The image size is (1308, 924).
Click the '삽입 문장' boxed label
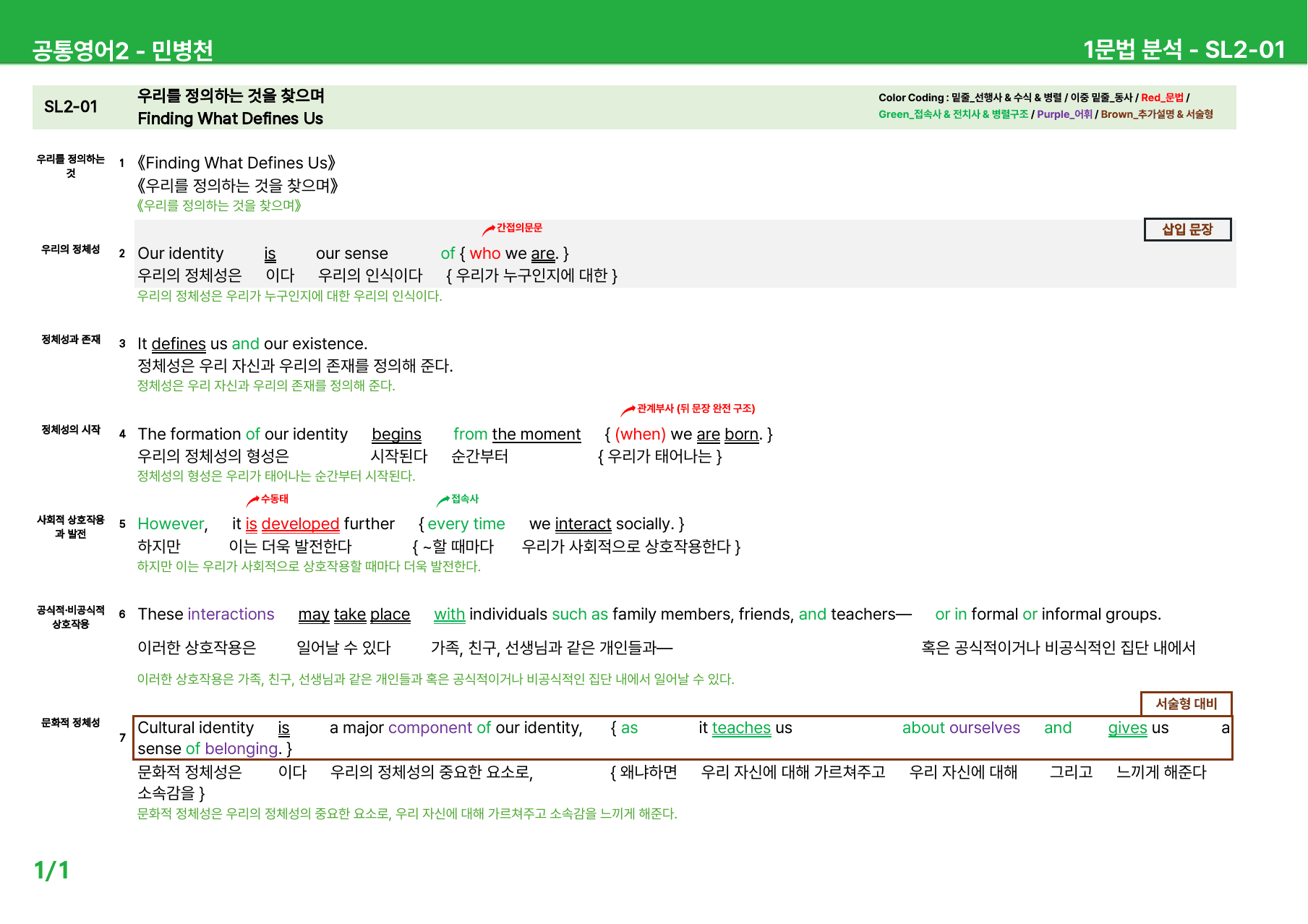pos(1187,229)
